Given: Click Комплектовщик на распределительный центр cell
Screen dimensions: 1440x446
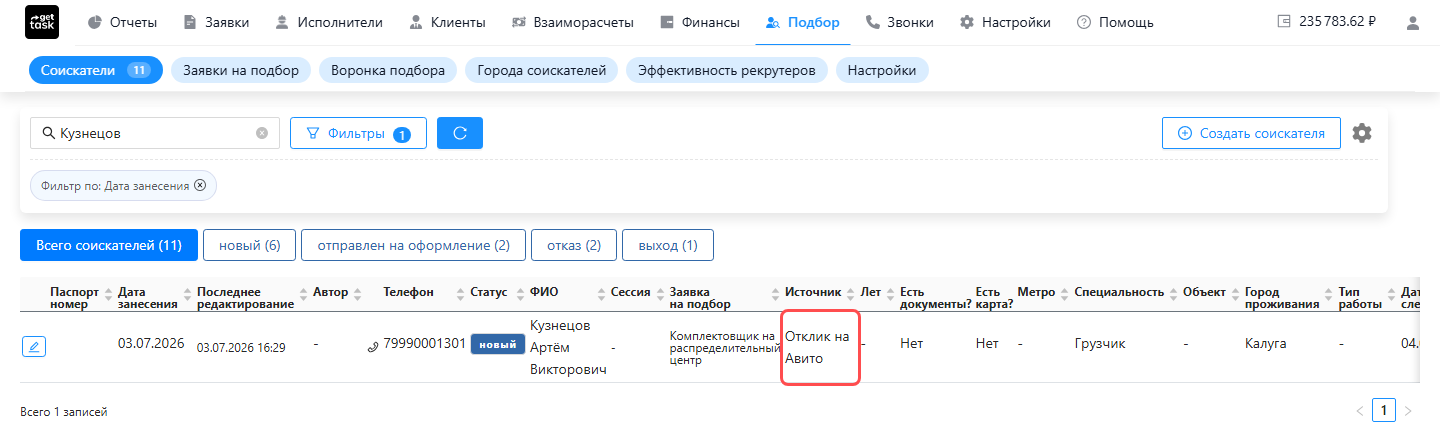Looking at the screenshot, I should (x=723, y=348).
